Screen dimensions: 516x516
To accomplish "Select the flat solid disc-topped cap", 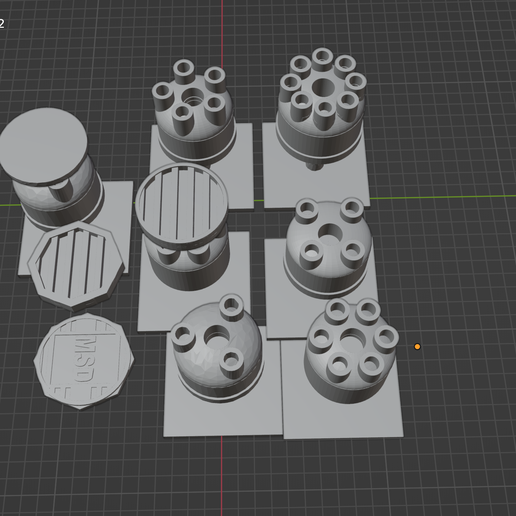I will 43,146.
